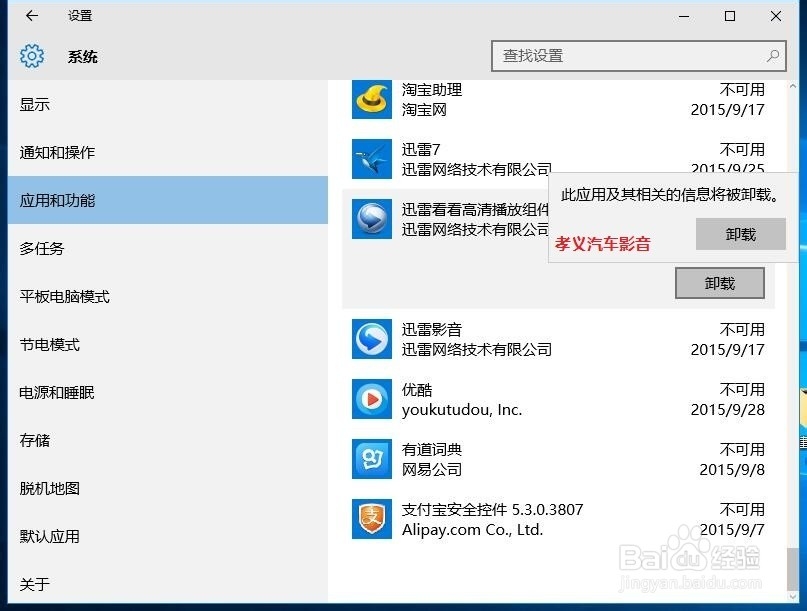Click the 淘宝网 publisher text

(x=424, y=110)
